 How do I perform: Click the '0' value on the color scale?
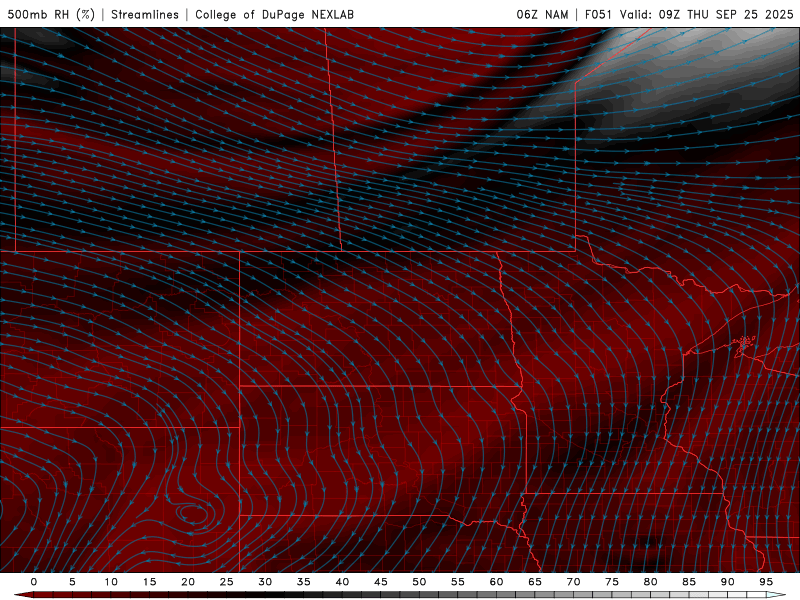34,582
